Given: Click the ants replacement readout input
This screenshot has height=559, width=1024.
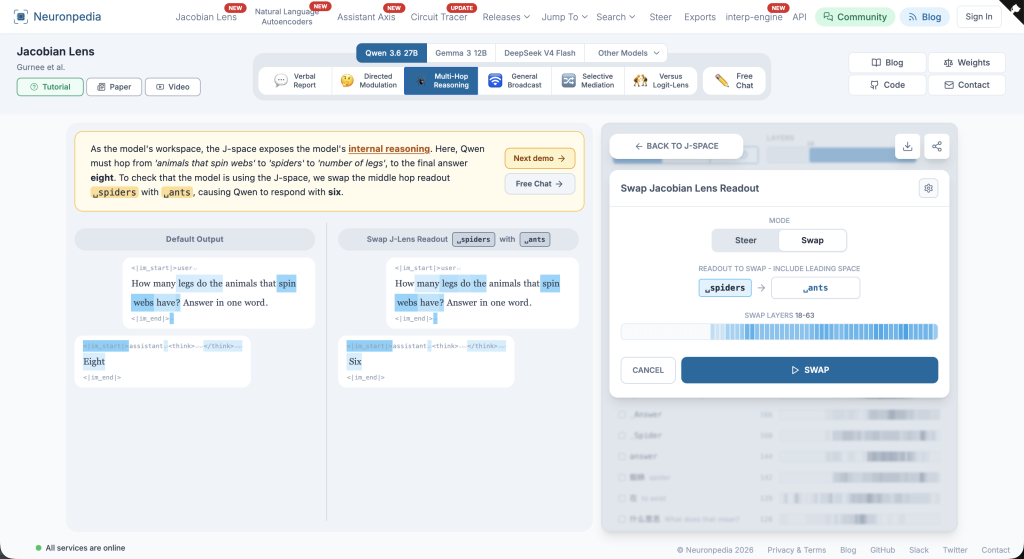Looking at the screenshot, I should [x=815, y=288].
